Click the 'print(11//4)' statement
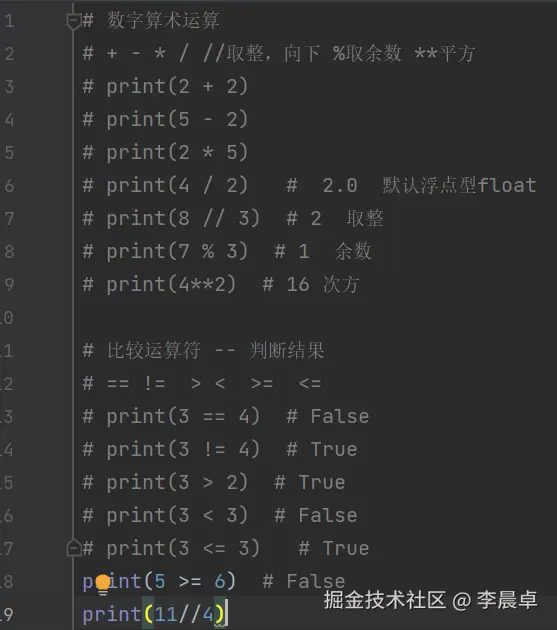 pyautogui.click(x=153, y=614)
